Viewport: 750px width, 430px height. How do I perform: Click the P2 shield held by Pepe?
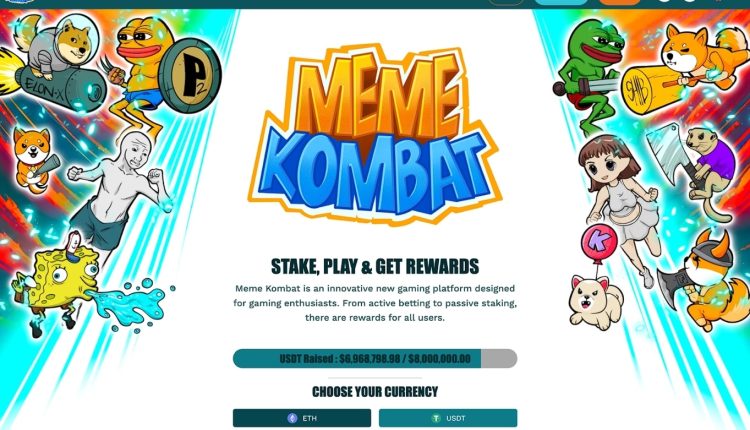190,75
